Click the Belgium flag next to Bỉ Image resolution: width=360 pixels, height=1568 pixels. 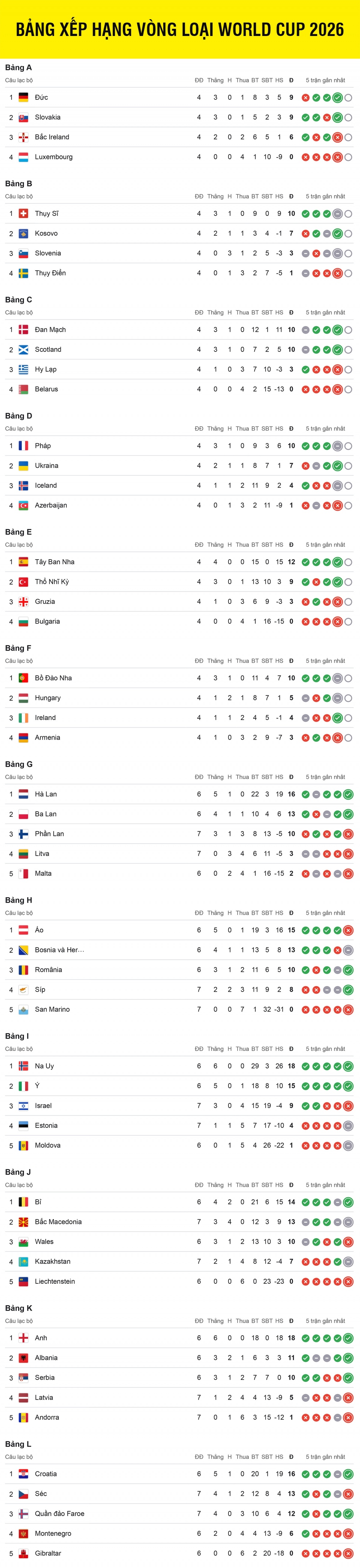pos(23,1202)
